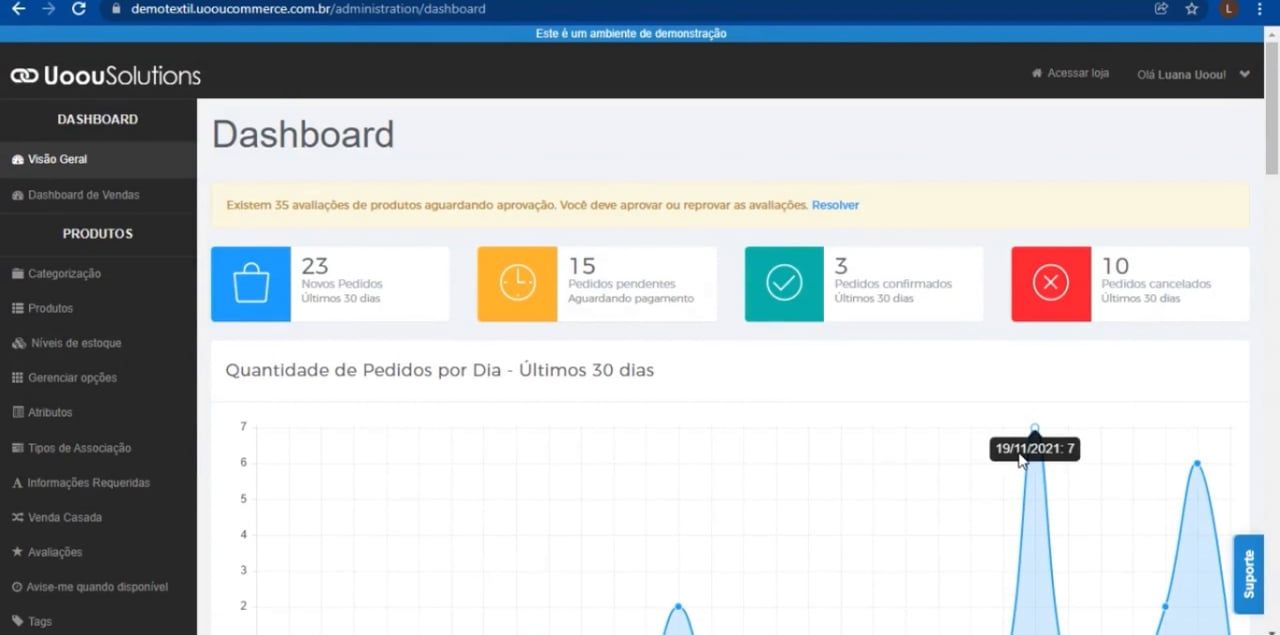
Task: Click the star icon next to Avaliações
Action: (x=17, y=552)
